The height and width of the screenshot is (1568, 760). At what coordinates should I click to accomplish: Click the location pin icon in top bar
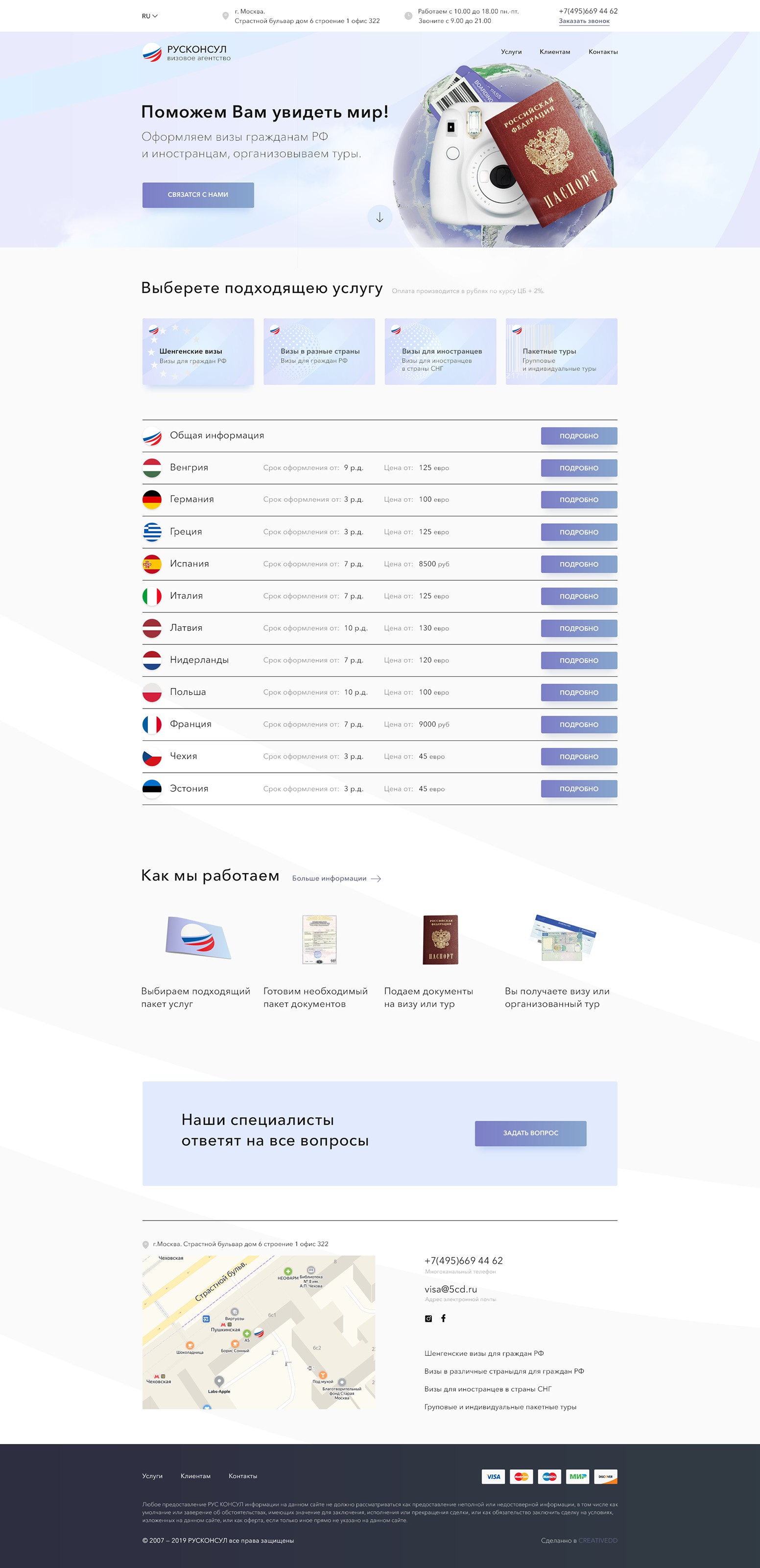tap(225, 16)
